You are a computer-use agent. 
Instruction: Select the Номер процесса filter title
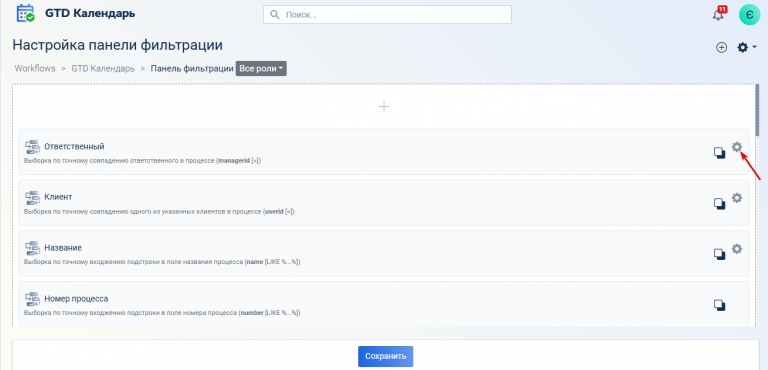click(76, 299)
